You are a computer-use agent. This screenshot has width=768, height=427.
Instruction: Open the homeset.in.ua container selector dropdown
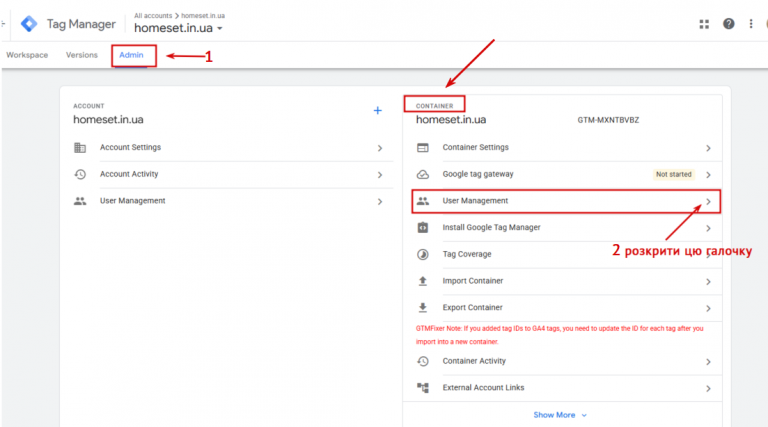pyautogui.click(x=178, y=28)
